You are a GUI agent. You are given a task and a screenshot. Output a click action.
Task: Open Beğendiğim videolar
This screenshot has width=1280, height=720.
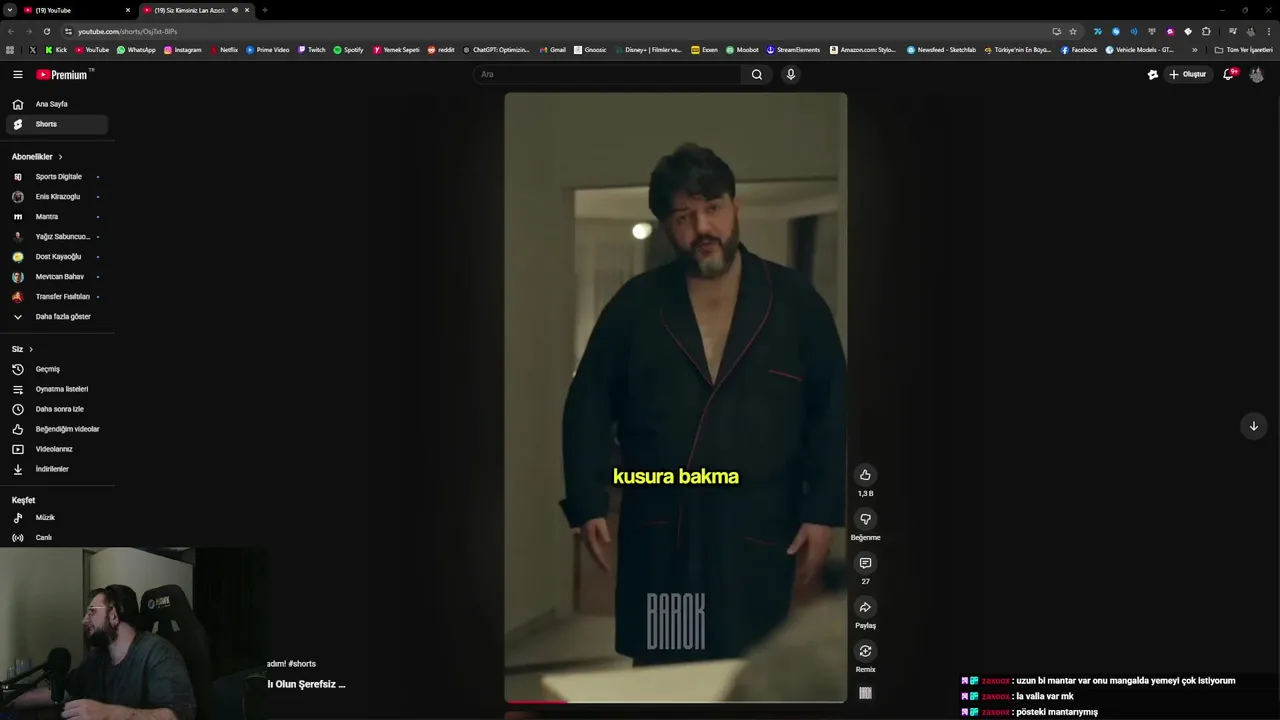57,429
